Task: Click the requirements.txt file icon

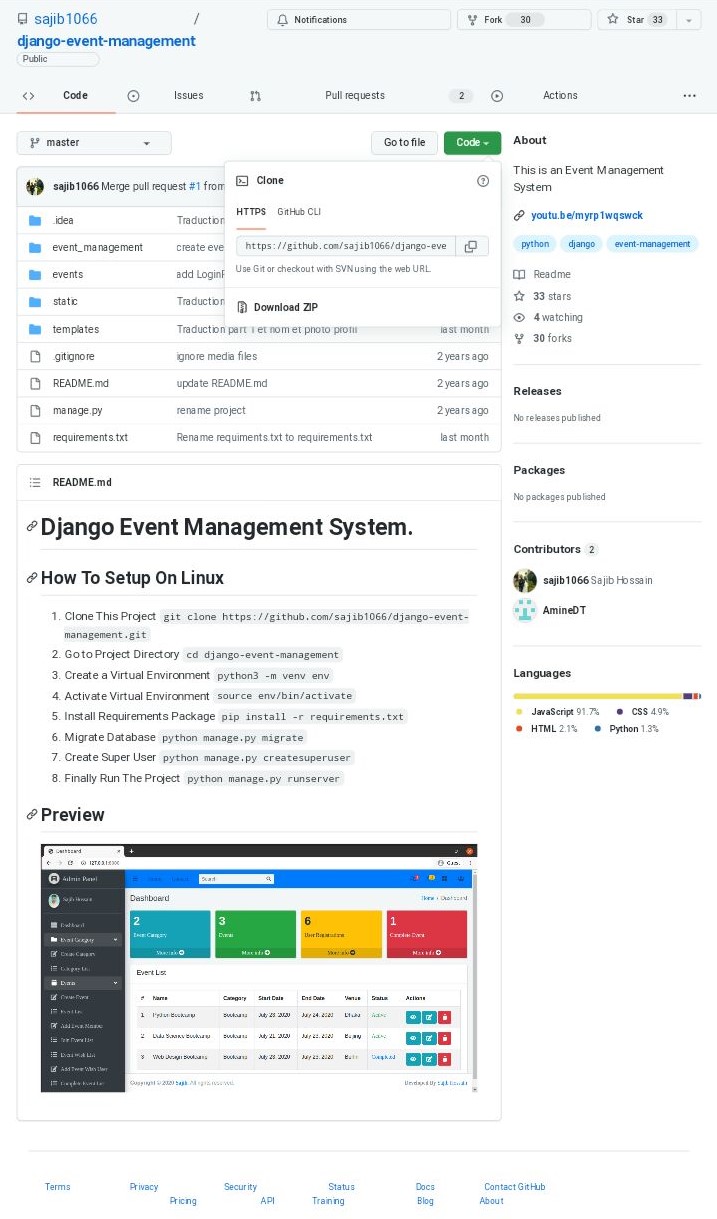Action: [34, 437]
